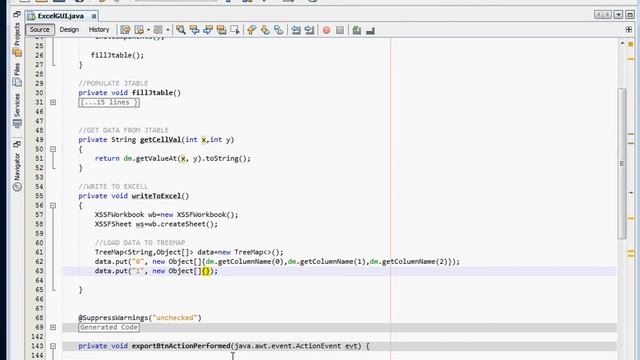640x360 pixels.
Task: Click the scrollbar up arrow
Action: (622, 43)
